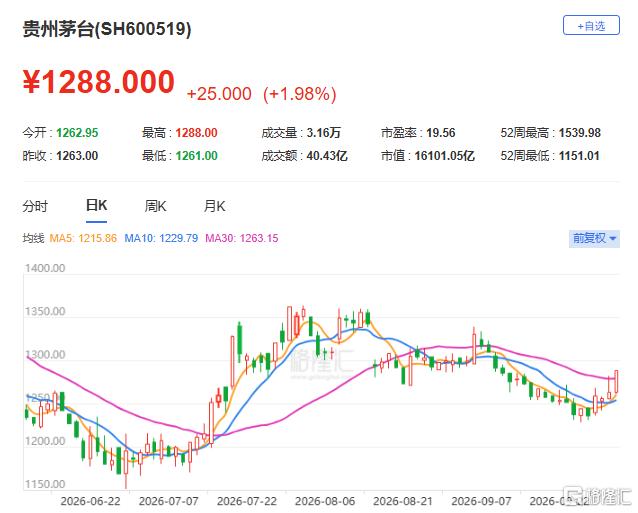Click the 成交量 value 3.16万

323,133
